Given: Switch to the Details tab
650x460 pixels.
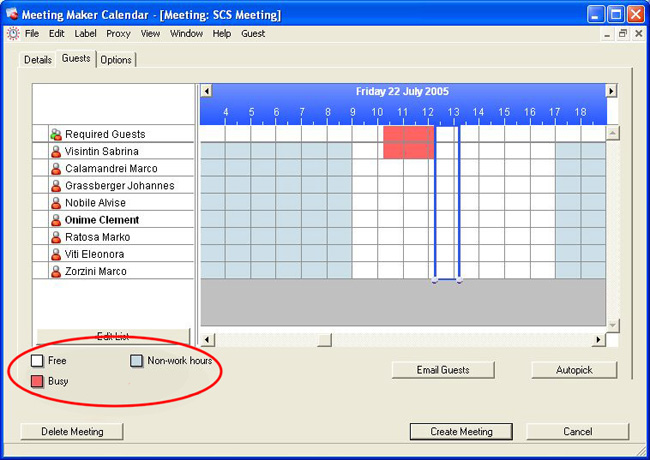Looking at the screenshot, I should pyautogui.click(x=38, y=60).
